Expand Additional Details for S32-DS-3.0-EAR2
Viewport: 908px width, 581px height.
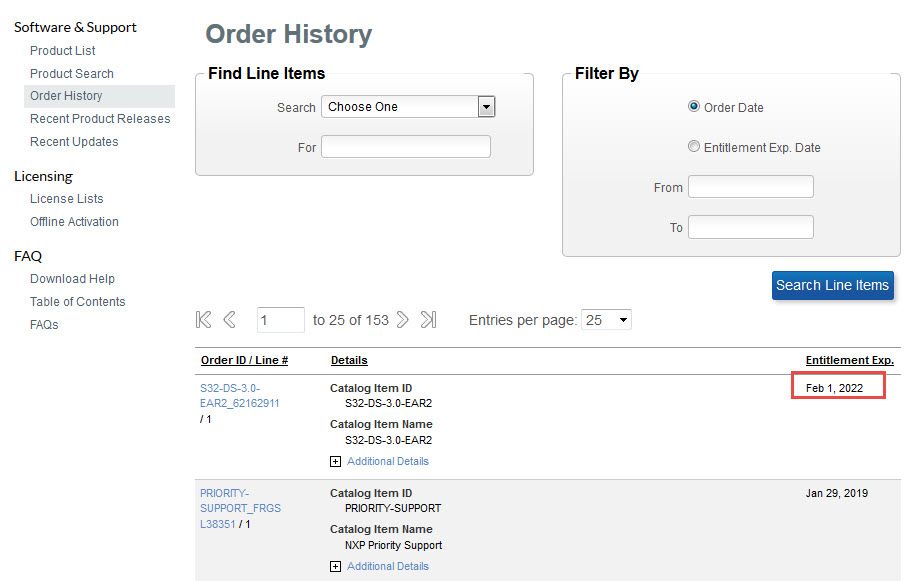[x=336, y=462]
